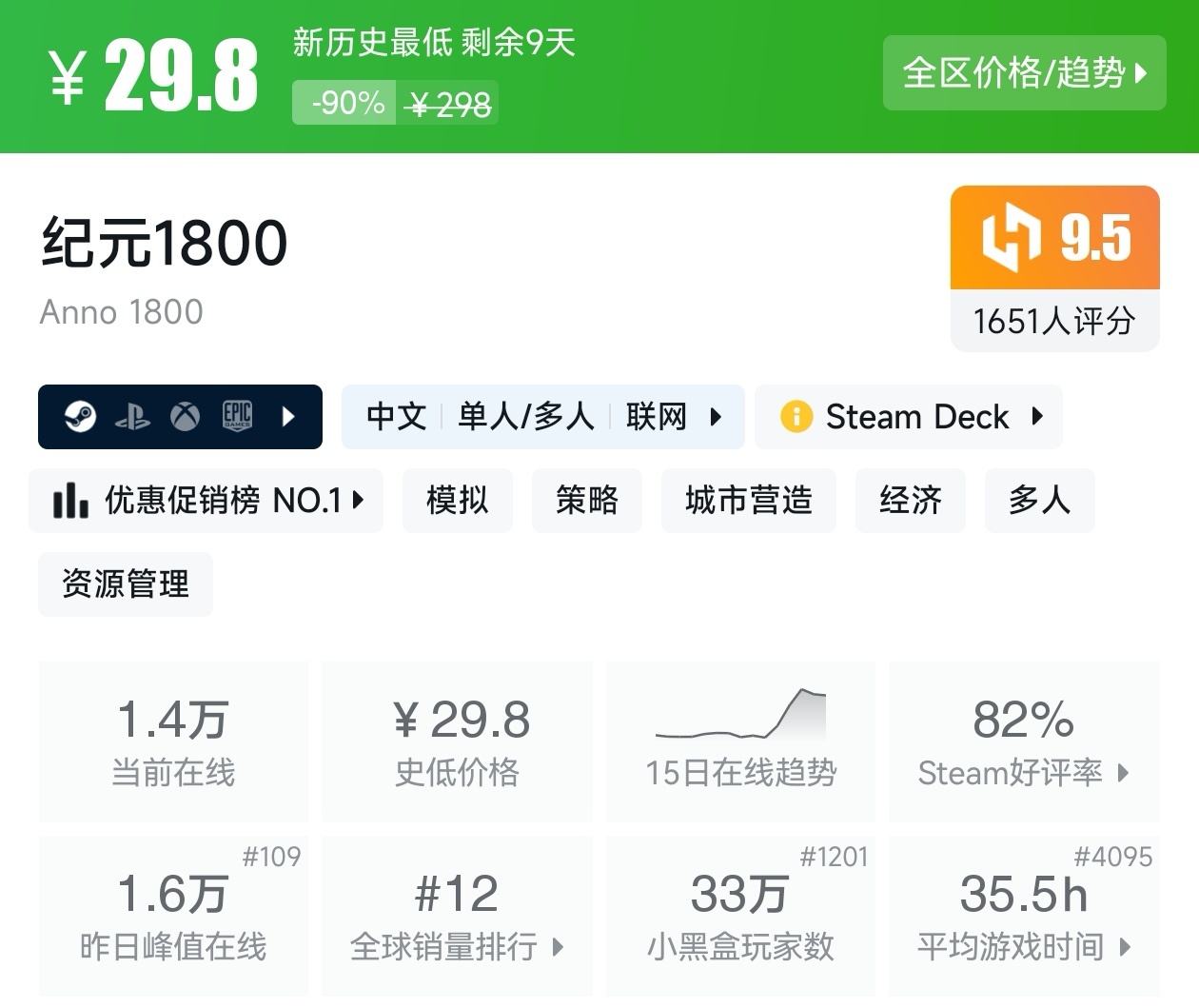The width and height of the screenshot is (1199, 1008).
Task: Toggle the 策略 tag filter
Action: pyautogui.click(x=586, y=501)
